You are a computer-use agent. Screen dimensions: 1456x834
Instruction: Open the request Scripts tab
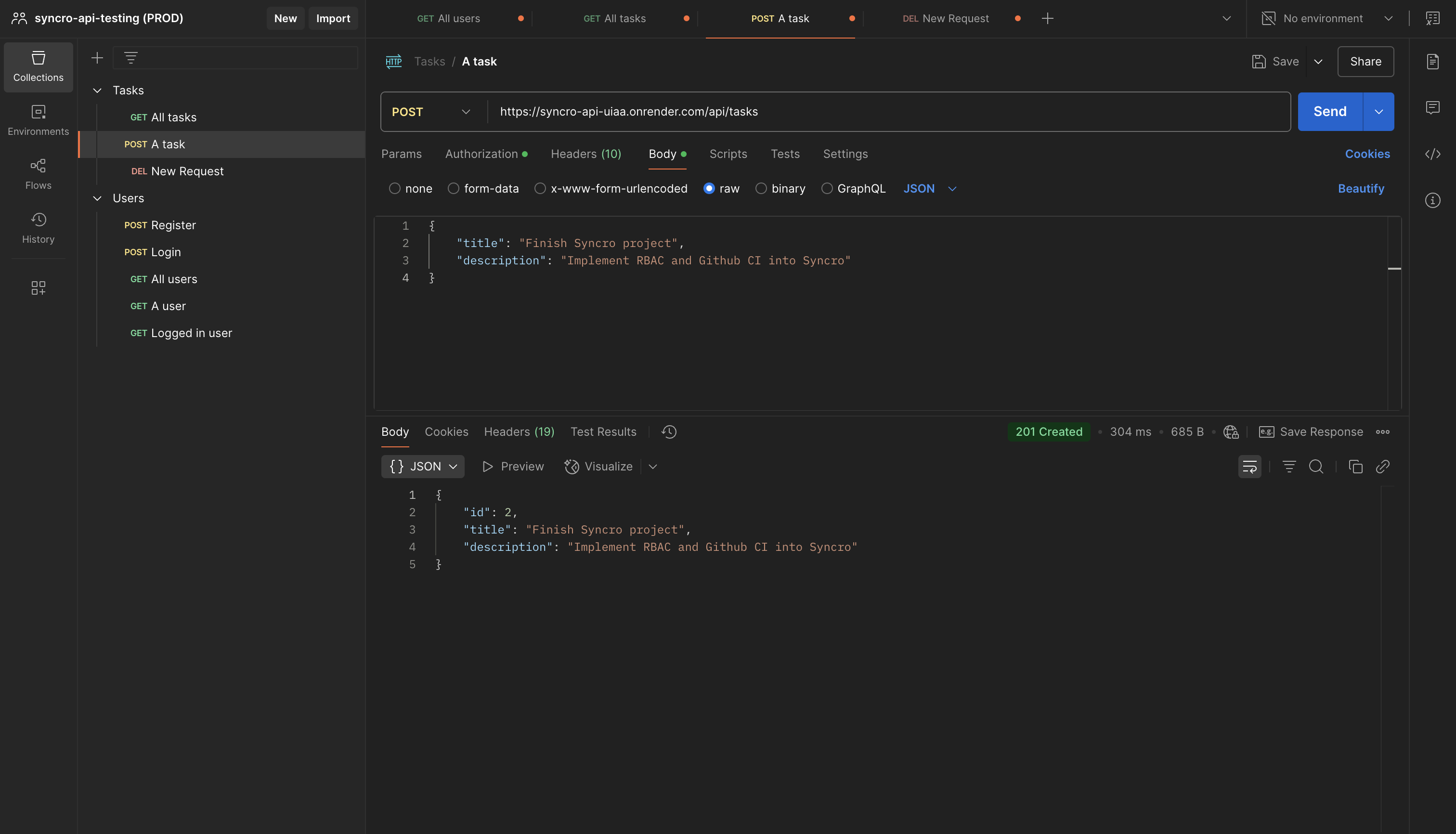pyautogui.click(x=728, y=154)
